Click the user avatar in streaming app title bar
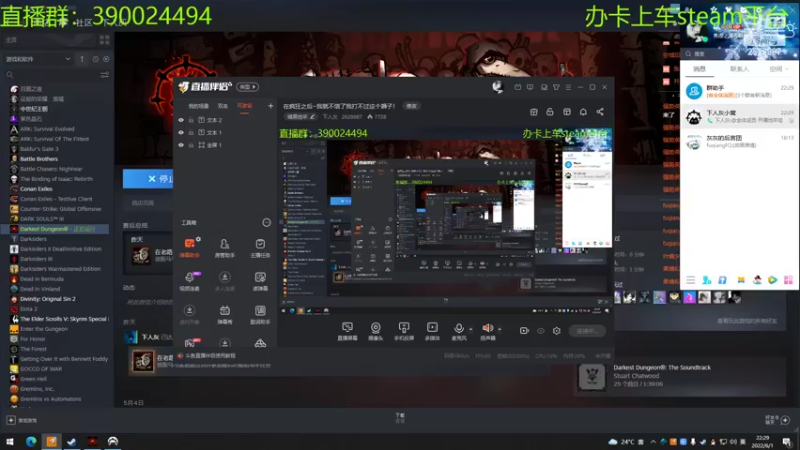800x450 pixels. 497,87
